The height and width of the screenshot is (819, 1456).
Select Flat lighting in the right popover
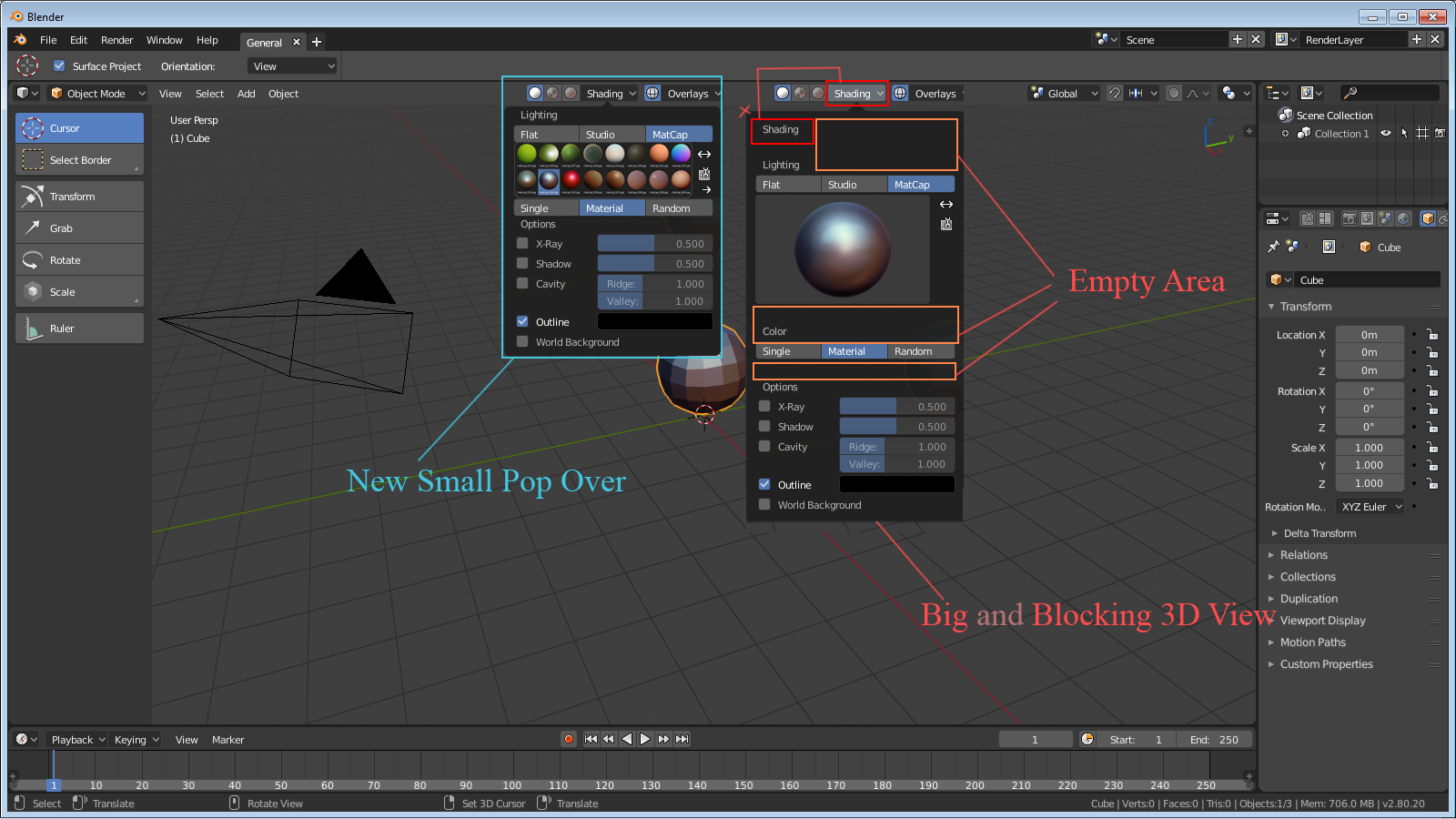788,185
